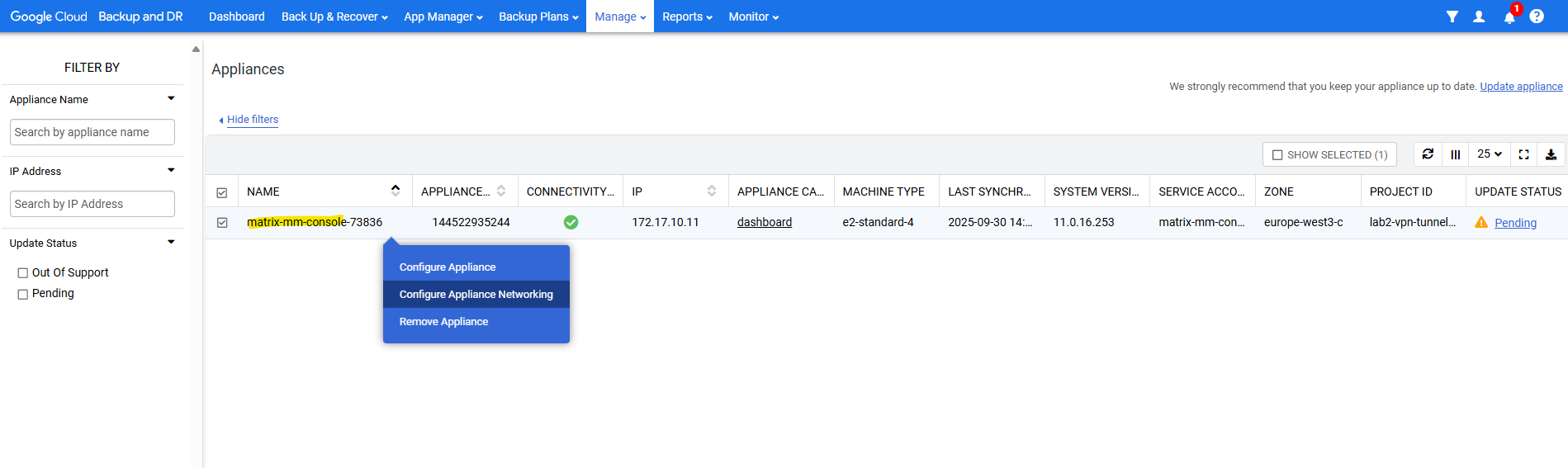Select Remove Appliance from context menu
This screenshot has height=468, width=1568.
click(x=443, y=322)
